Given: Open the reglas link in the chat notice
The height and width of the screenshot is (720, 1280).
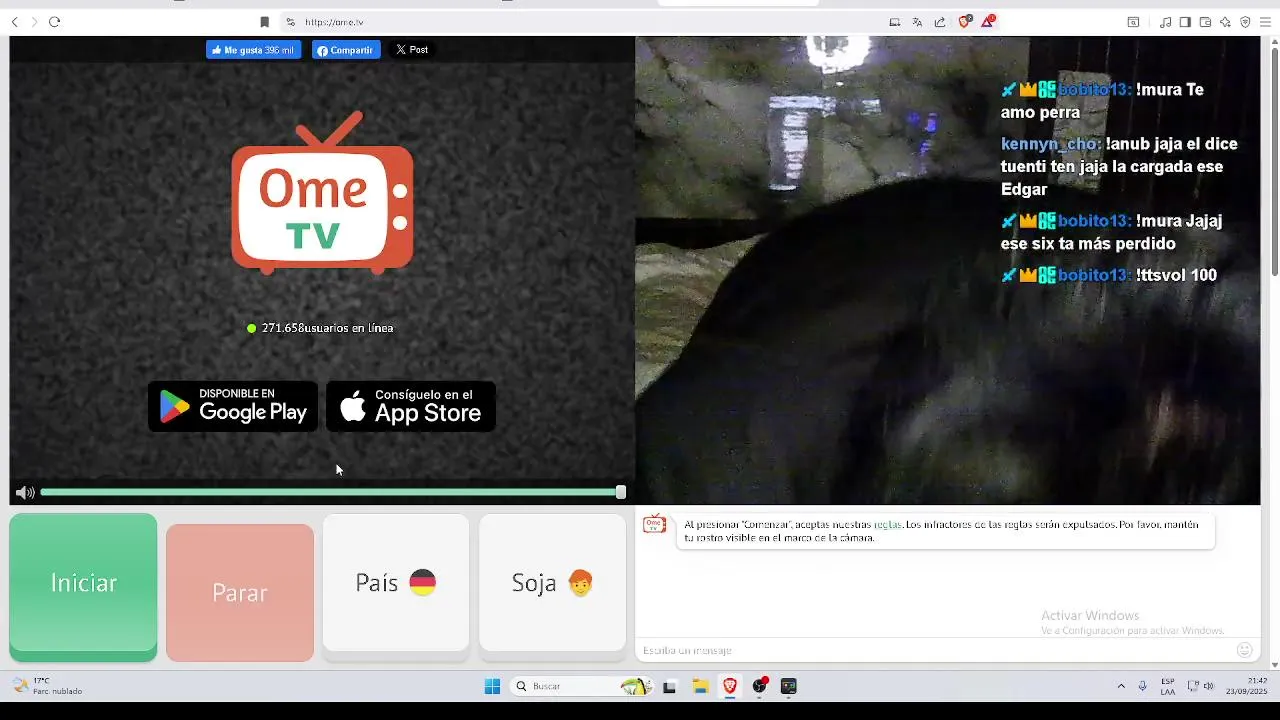Looking at the screenshot, I should pyautogui.click(x=887, y=524).
